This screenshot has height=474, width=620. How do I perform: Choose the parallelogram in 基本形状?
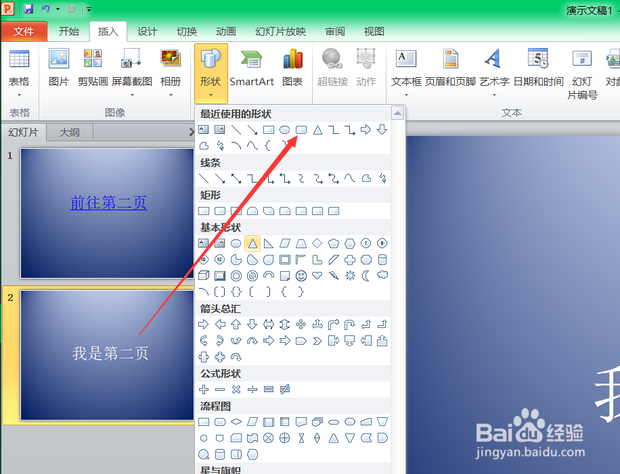coord(285,244)
